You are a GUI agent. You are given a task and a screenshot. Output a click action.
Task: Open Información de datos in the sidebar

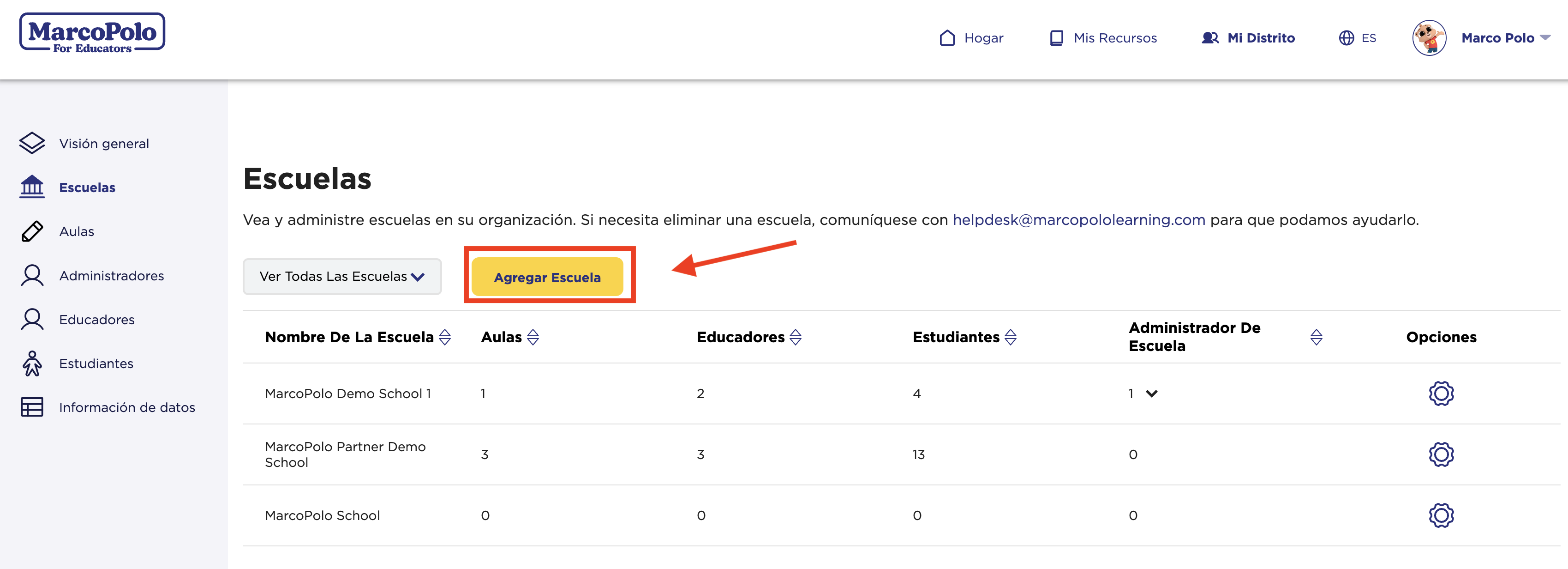[x=127, y=407]
